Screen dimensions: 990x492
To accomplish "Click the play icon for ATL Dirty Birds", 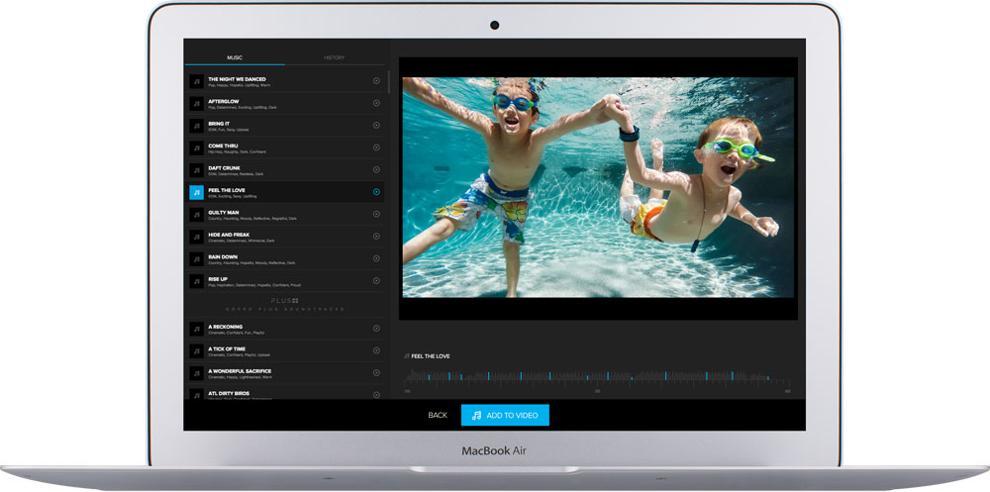I will [376, 395].
